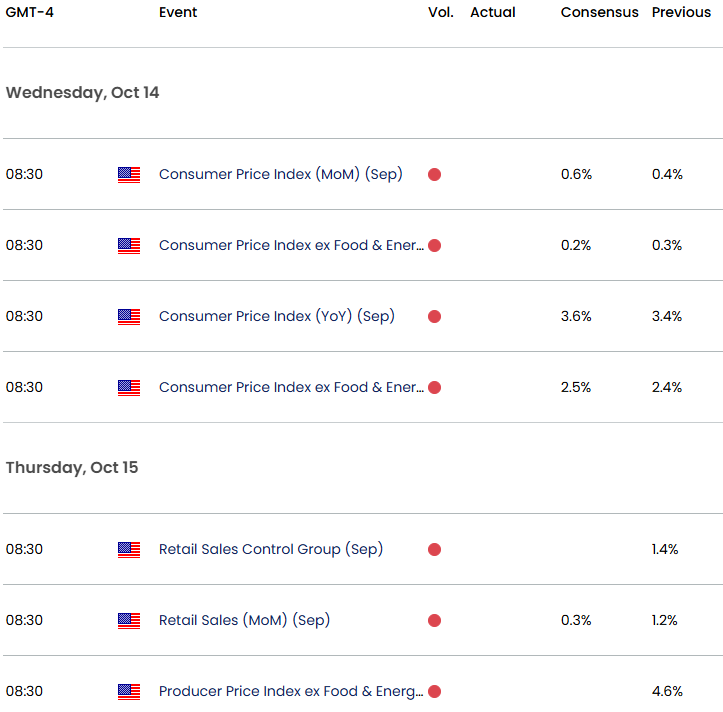The height and width of the screenshot is (712, 723).
Task: Click the red volatility dot for Retail Sales Control Group
Action: click(x=434, y=550)
